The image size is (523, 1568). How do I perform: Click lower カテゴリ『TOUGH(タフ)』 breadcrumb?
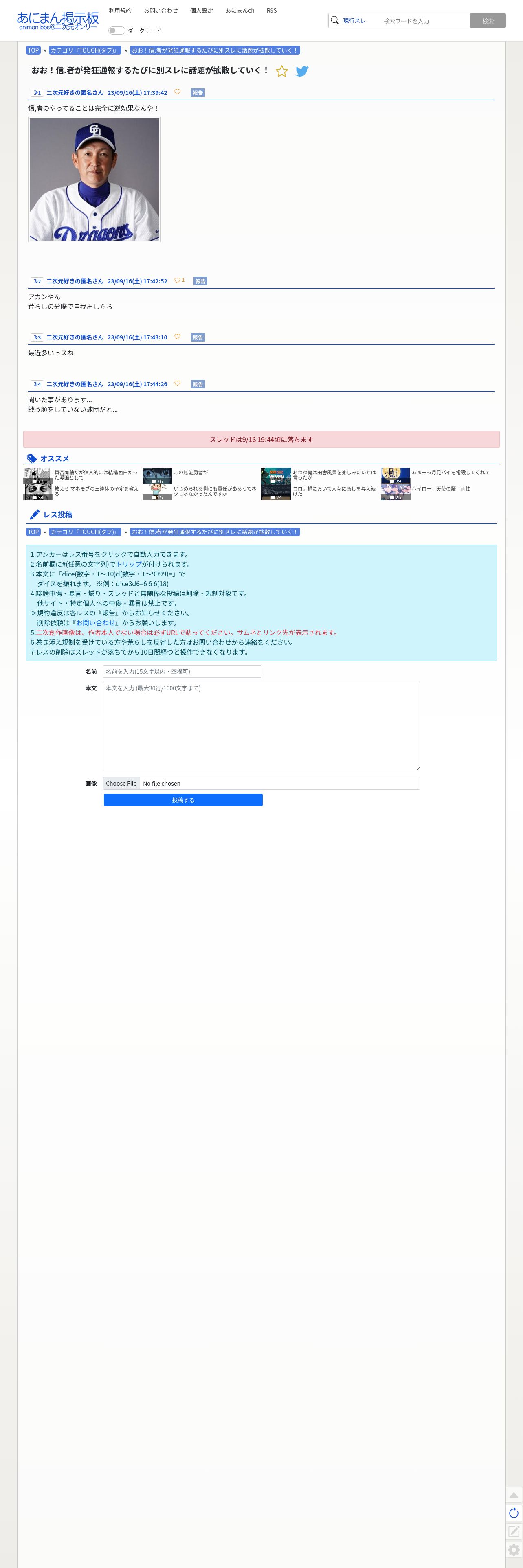[x=85, y=532]
